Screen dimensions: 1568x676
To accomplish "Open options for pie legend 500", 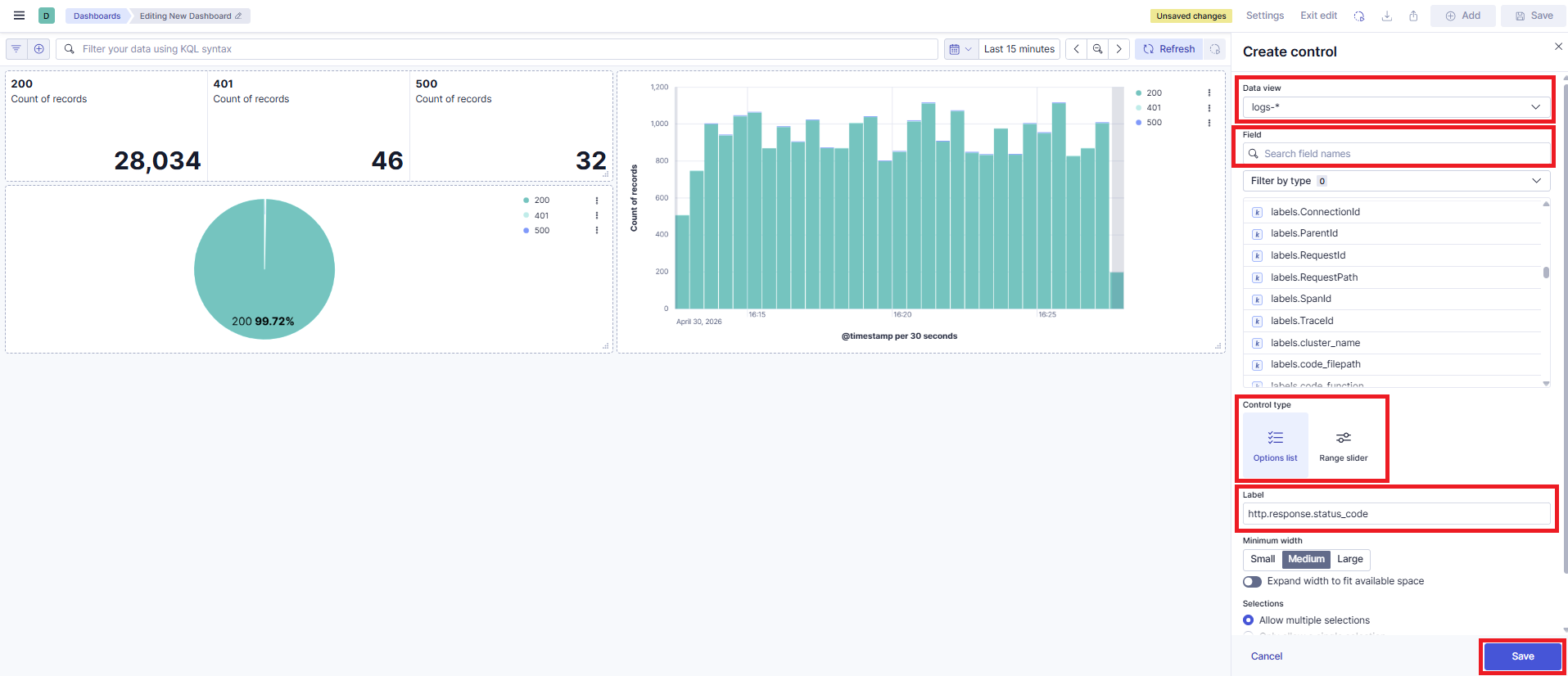I will tap(597, 231).
